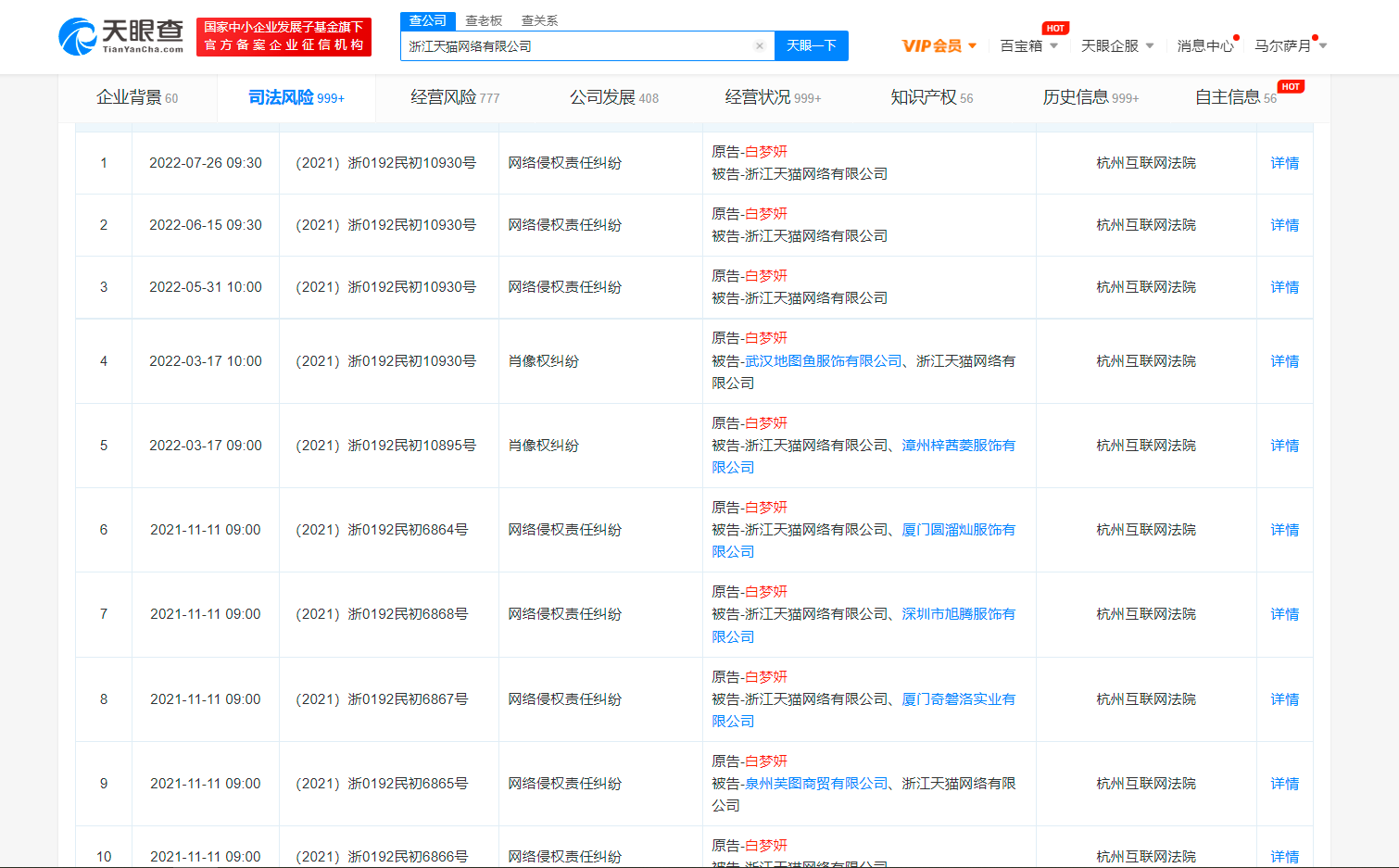Open 详情 for row 1 case
1399x868 pixels.
click(1284, 163)
